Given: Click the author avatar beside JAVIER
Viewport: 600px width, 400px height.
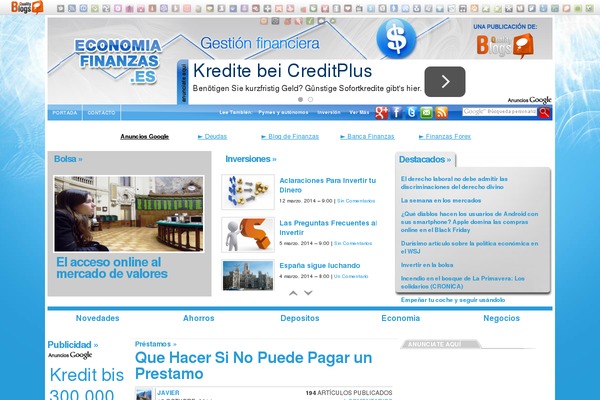Looking at the screenshot, I should point(145,394).
